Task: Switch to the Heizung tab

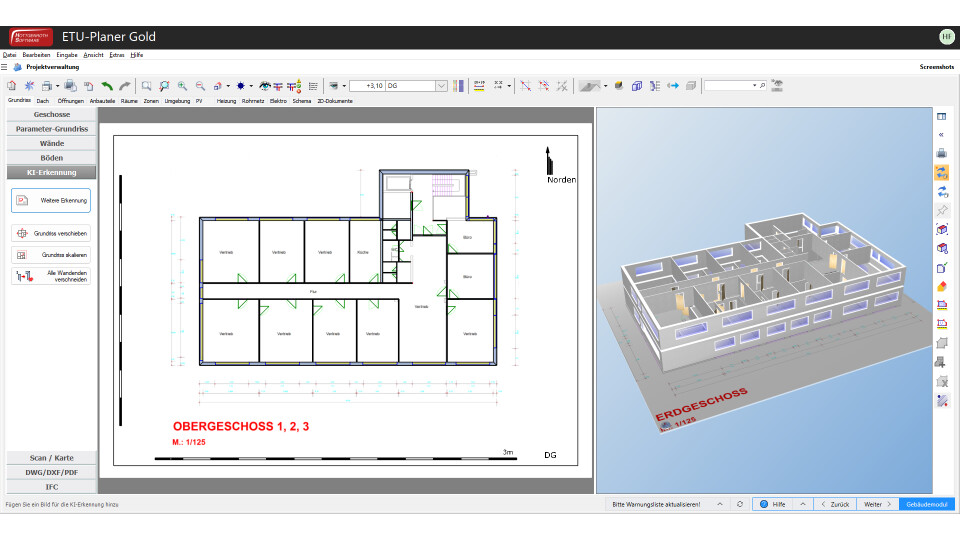Action: coord(226,101)
